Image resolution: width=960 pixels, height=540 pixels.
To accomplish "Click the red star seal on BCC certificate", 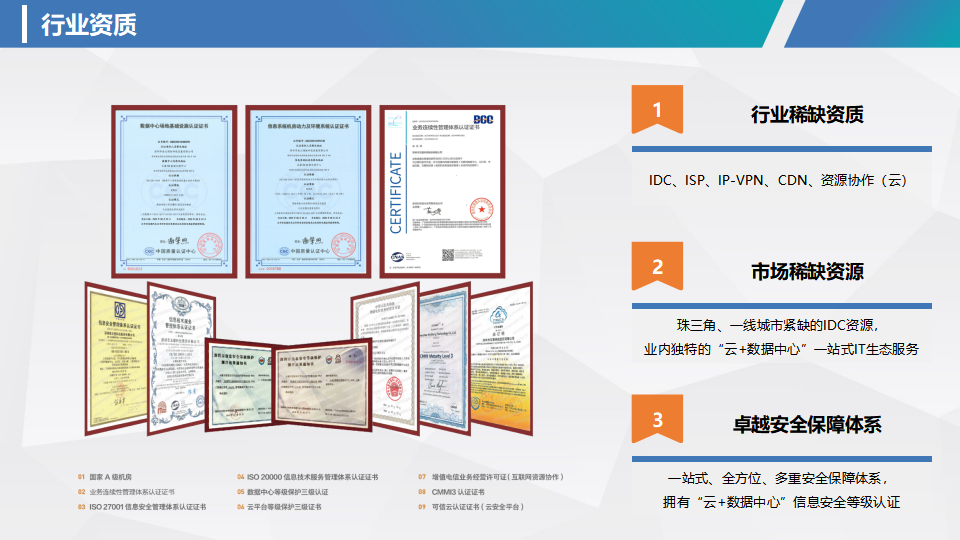I will (480, 210).
